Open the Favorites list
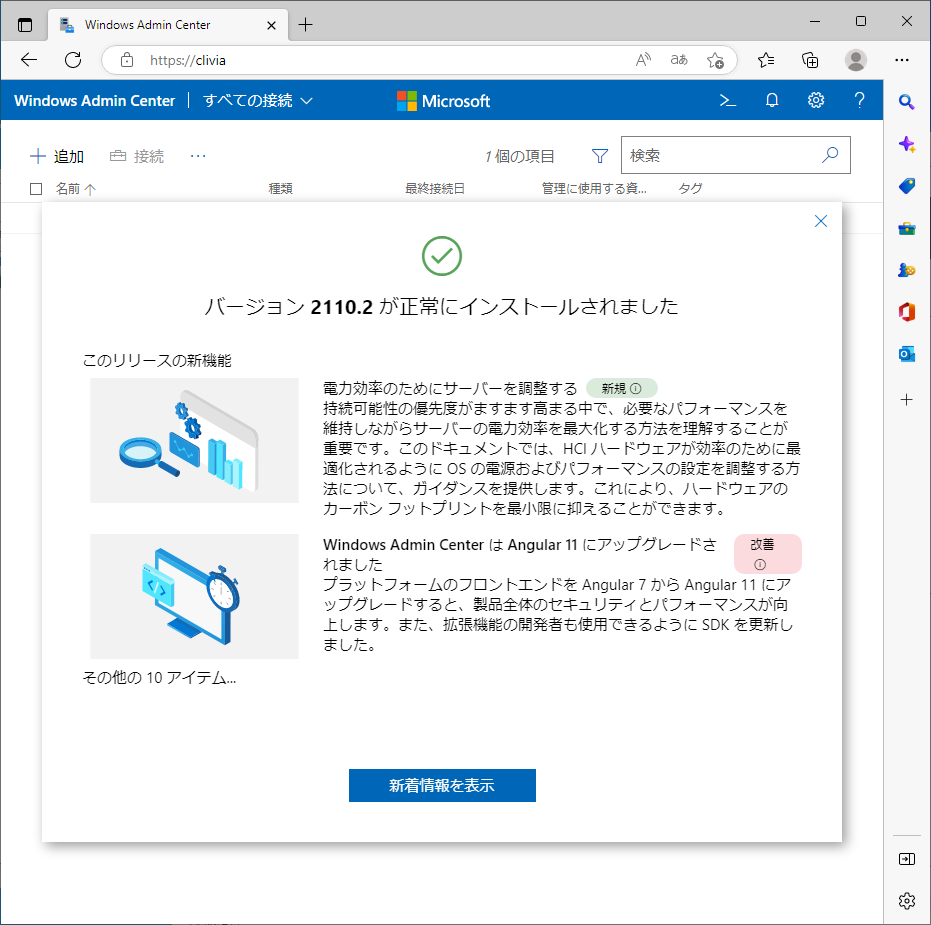931x925 pixels. click(766, 60)
